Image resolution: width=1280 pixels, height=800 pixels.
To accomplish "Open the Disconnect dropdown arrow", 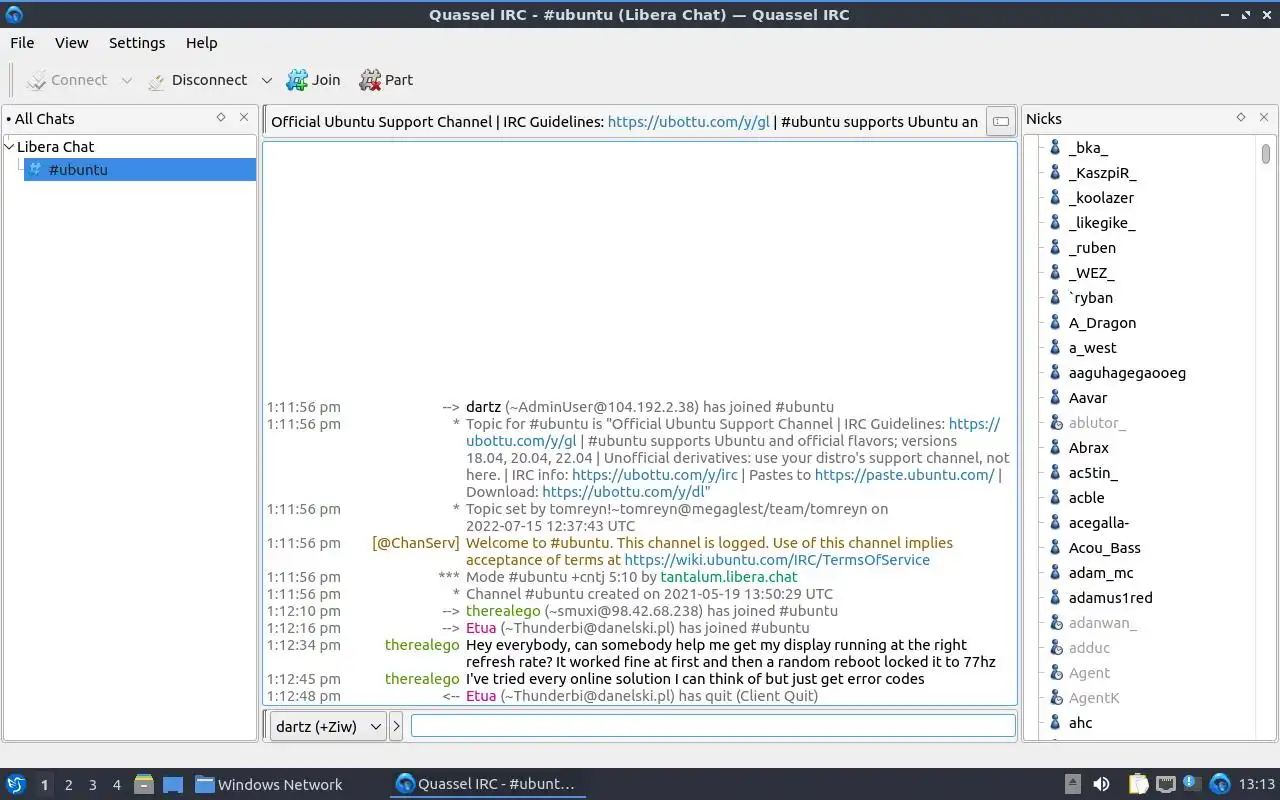I will point(266,80).
